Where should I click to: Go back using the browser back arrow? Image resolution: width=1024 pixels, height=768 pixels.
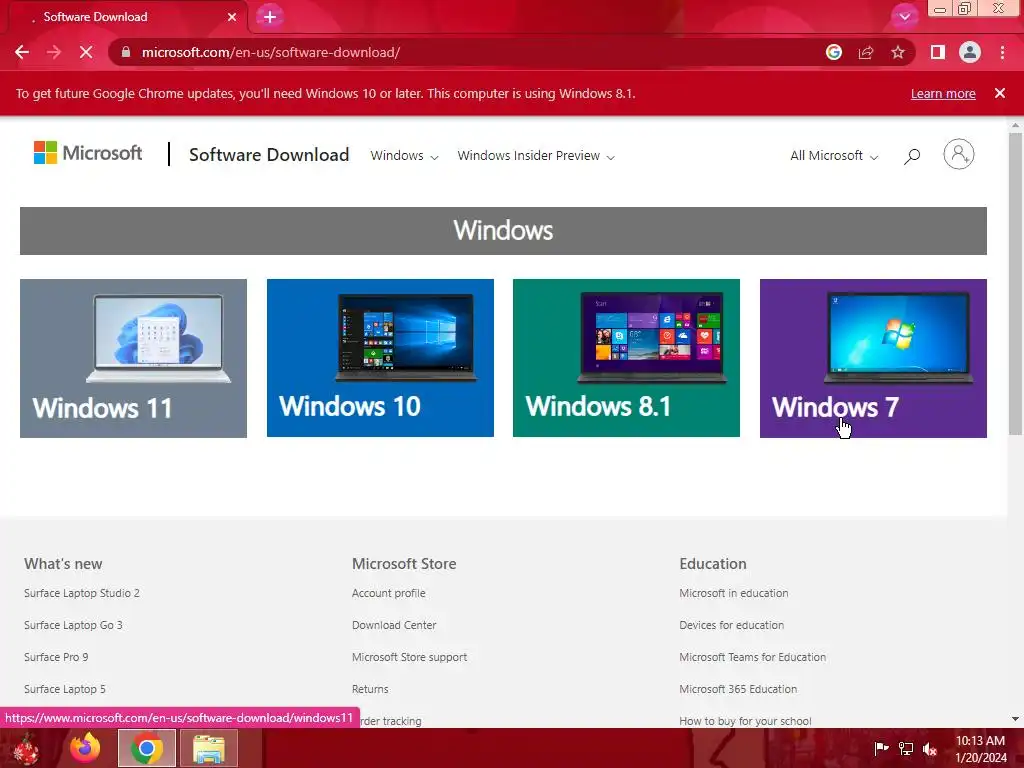(x=22, y=52)
